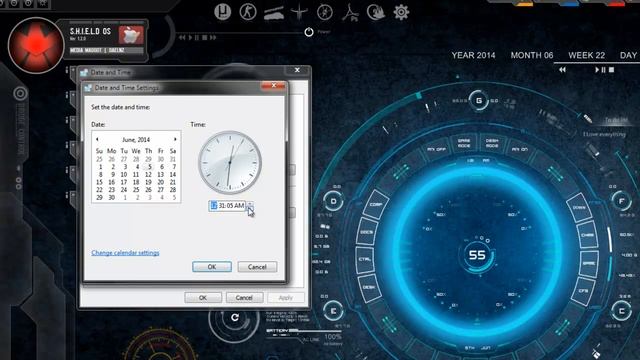Stop playback in the top-right player
This screenshot has width=640, height=360.
(611, 70)
